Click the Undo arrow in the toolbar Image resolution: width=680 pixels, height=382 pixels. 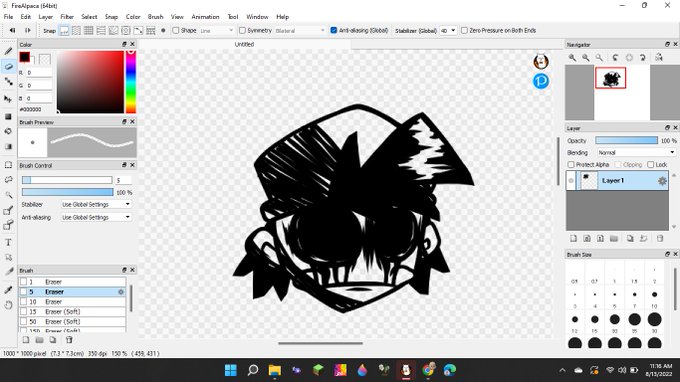(x=13, y=30)
